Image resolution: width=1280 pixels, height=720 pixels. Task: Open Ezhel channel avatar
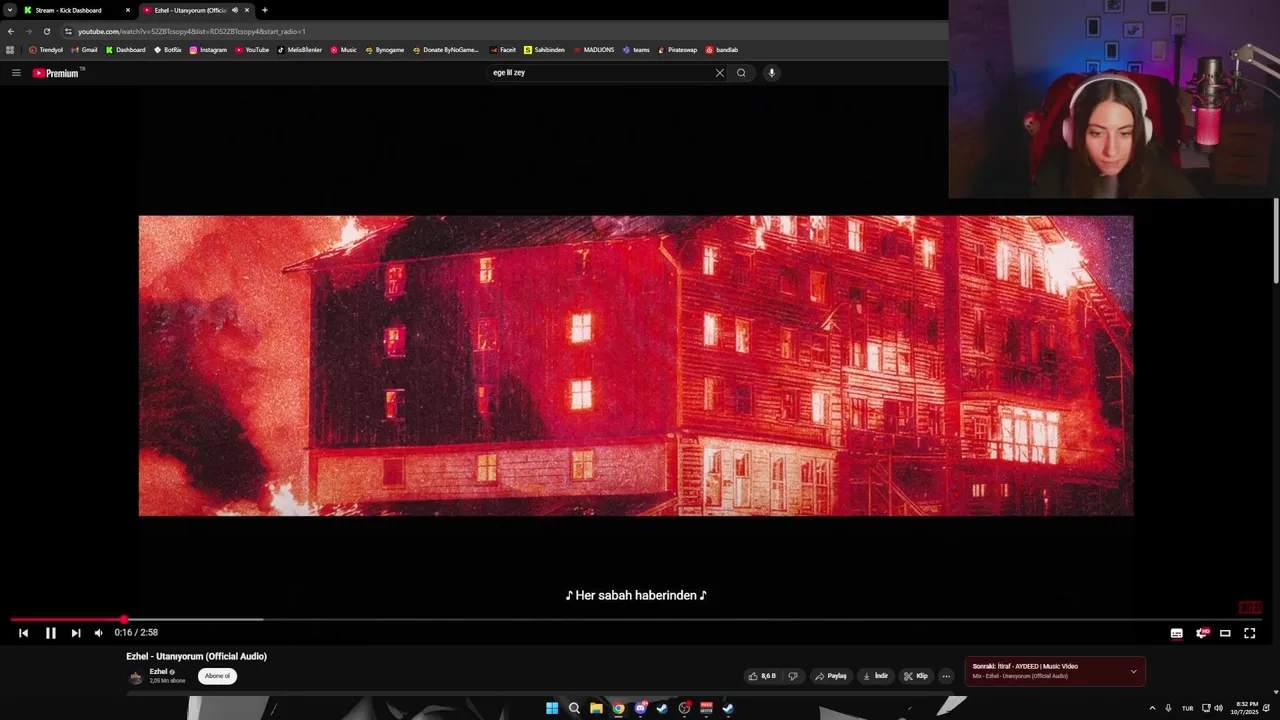click(x=136, y=677)
